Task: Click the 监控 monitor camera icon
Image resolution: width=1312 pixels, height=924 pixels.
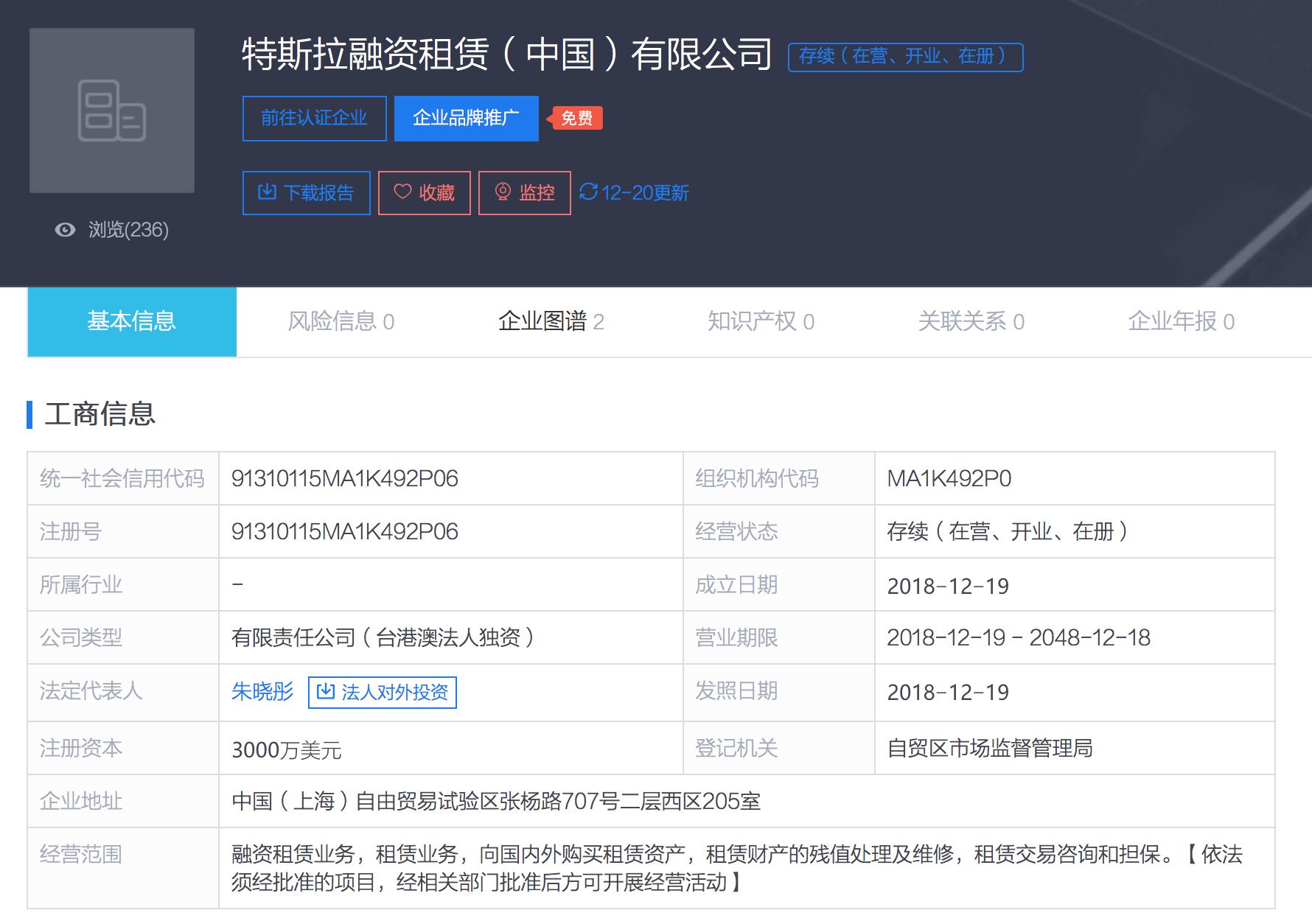Action: [x=503, y=192]
